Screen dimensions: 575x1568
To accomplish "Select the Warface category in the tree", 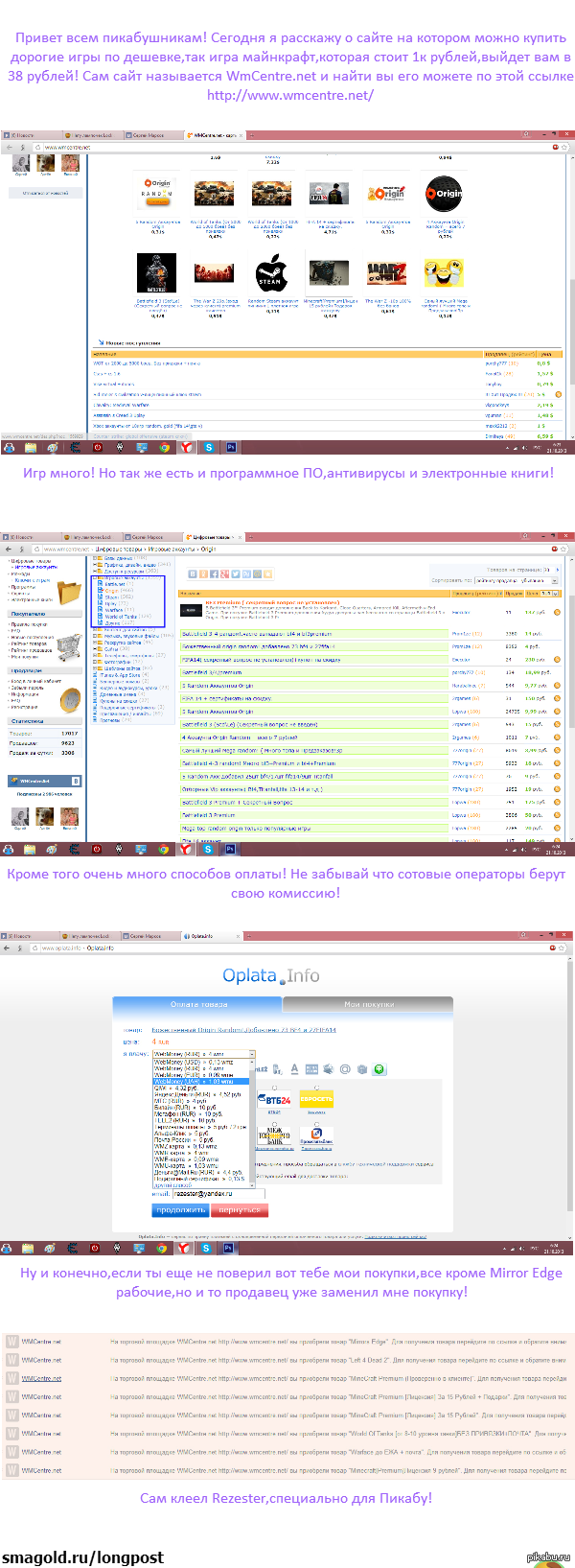I will pos(114,610).
